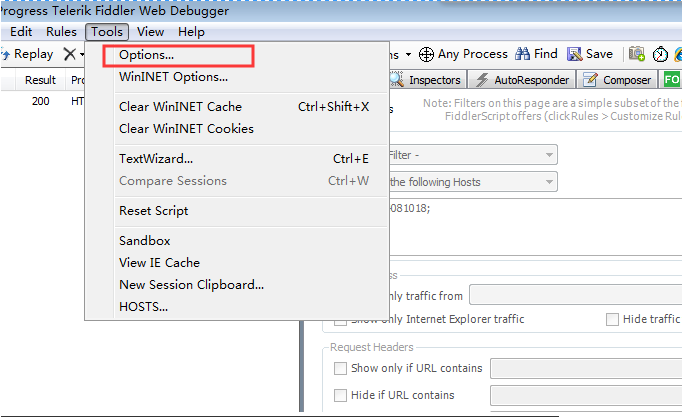
Task: Click the camera screenshot icon
Action: tap(637, 54)
